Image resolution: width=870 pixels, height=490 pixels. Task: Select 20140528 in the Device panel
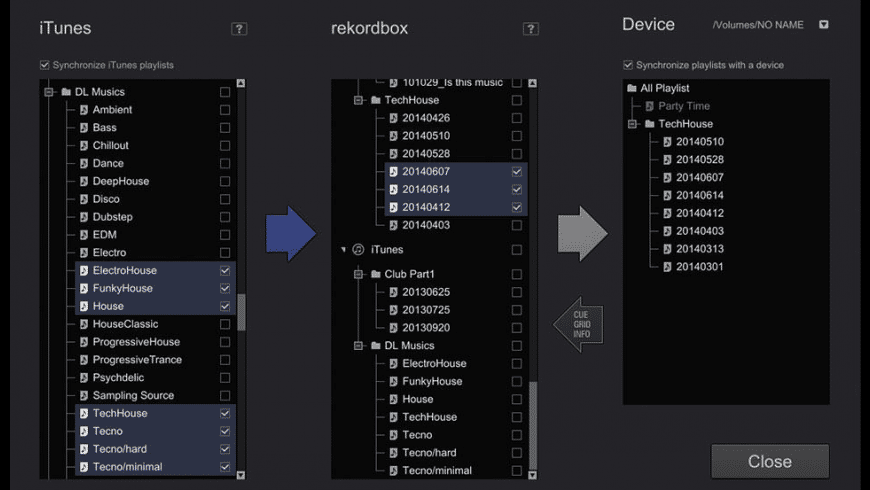(700, 160)
